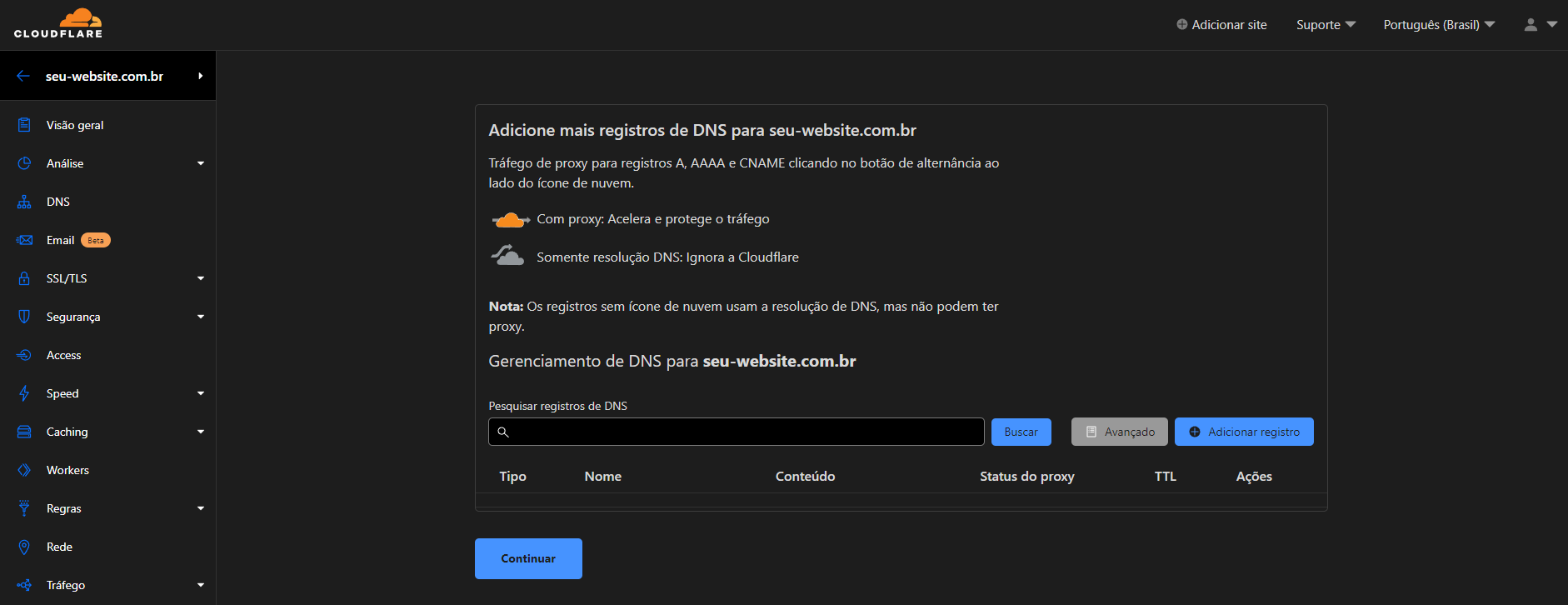Click the Pesquisar registros de DNS field
The image size is (1568, 605).
point(736,432)
